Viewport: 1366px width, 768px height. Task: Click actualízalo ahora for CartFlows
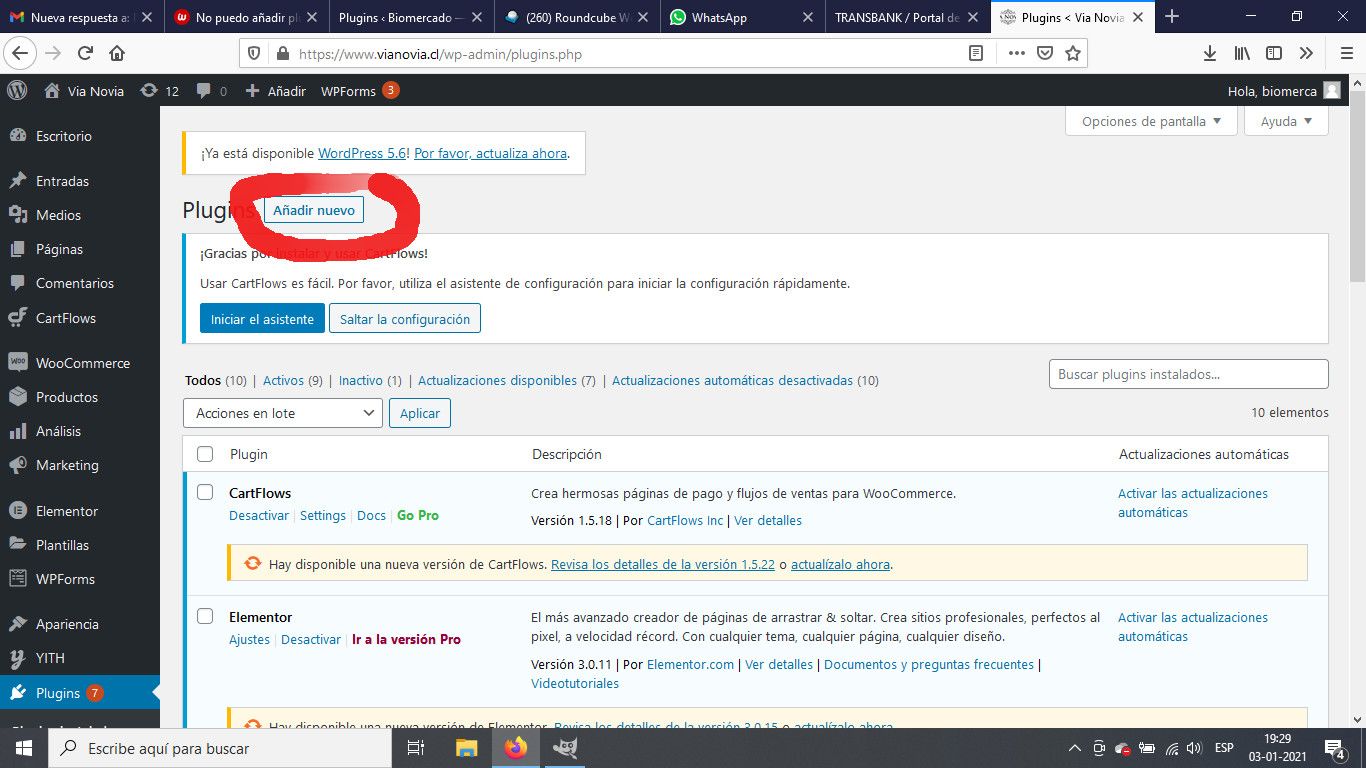(x=840, y=565)
